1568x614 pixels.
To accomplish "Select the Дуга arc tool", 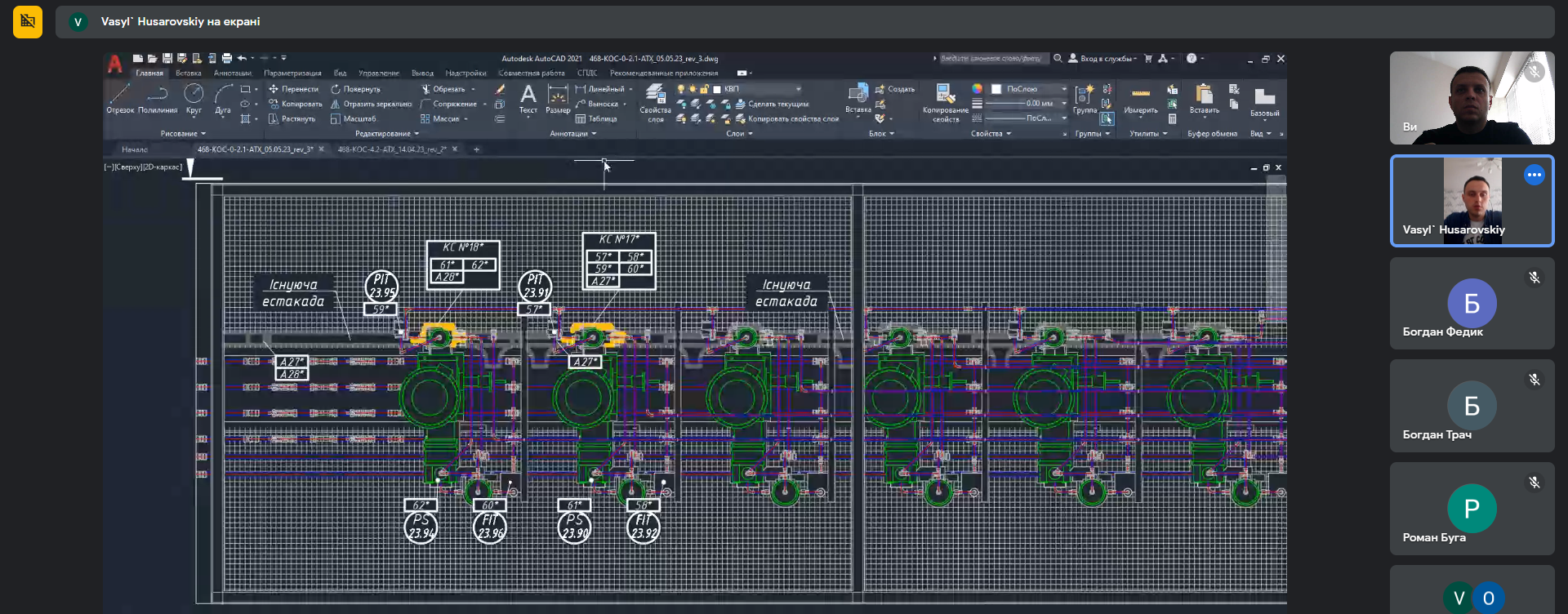I will (x=223, y=98).
